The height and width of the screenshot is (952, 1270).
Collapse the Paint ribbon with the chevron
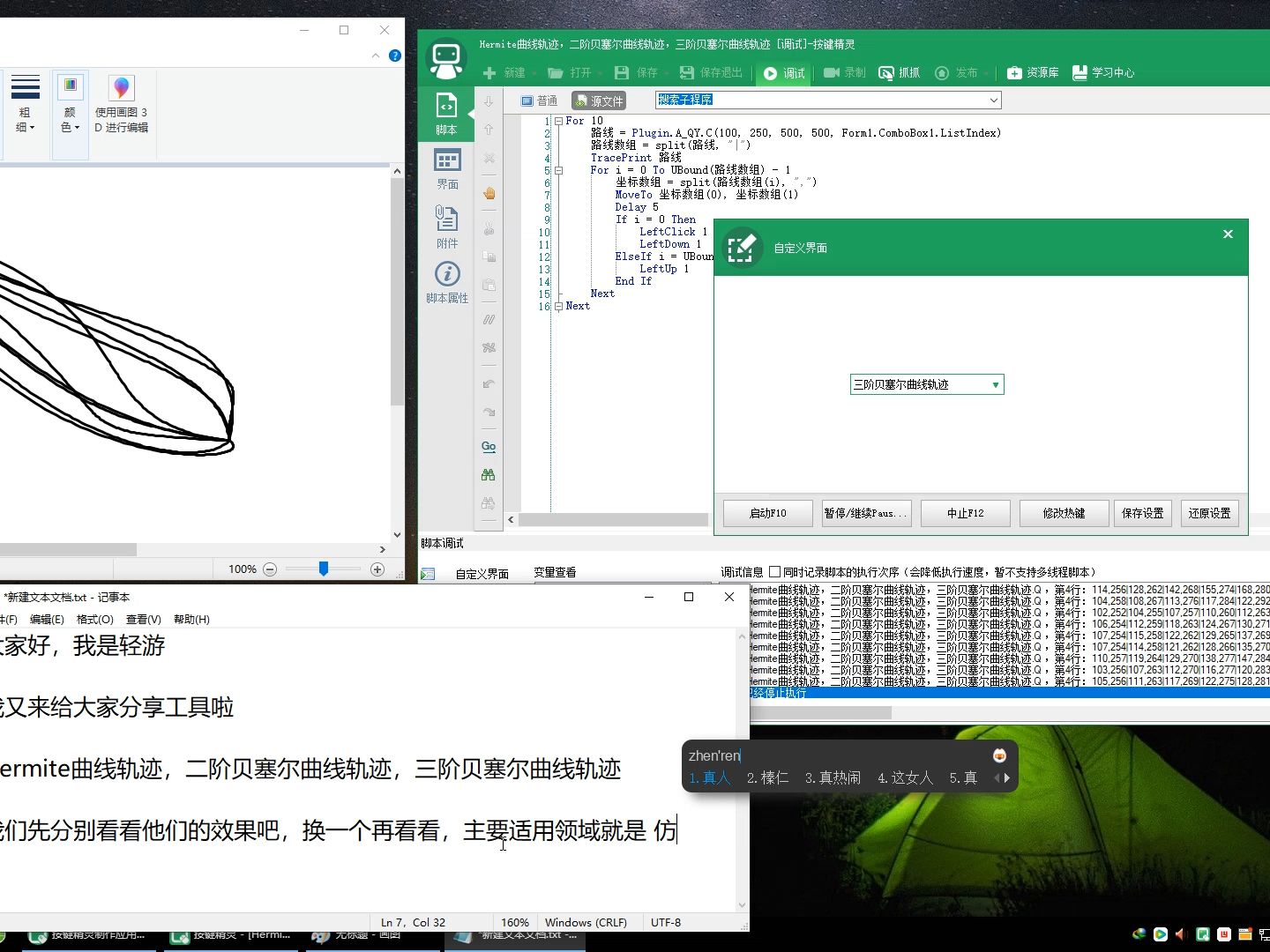pyautogui.click(x=376, y=56)
